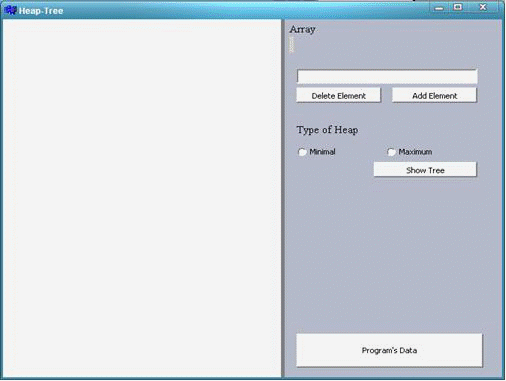Click the Show Tree button
The height and width of the screenshot is (381, 506).
[425, 170]
